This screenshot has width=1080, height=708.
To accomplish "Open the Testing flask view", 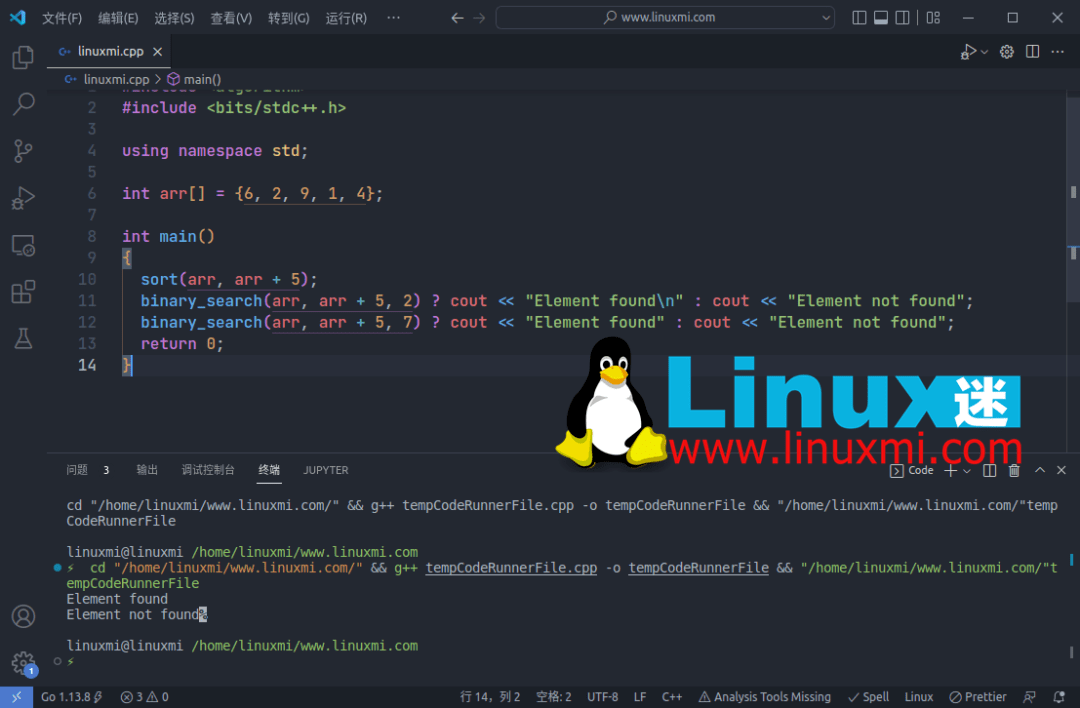I will pos(23,339).
